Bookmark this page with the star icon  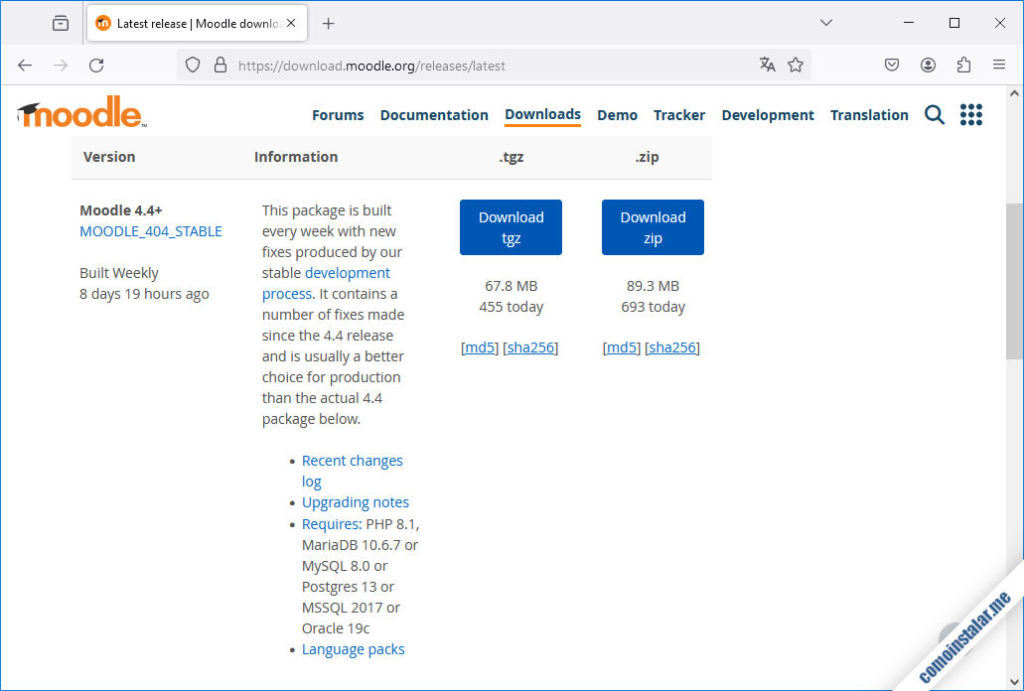pyautogui.click(x=796, y=64)
